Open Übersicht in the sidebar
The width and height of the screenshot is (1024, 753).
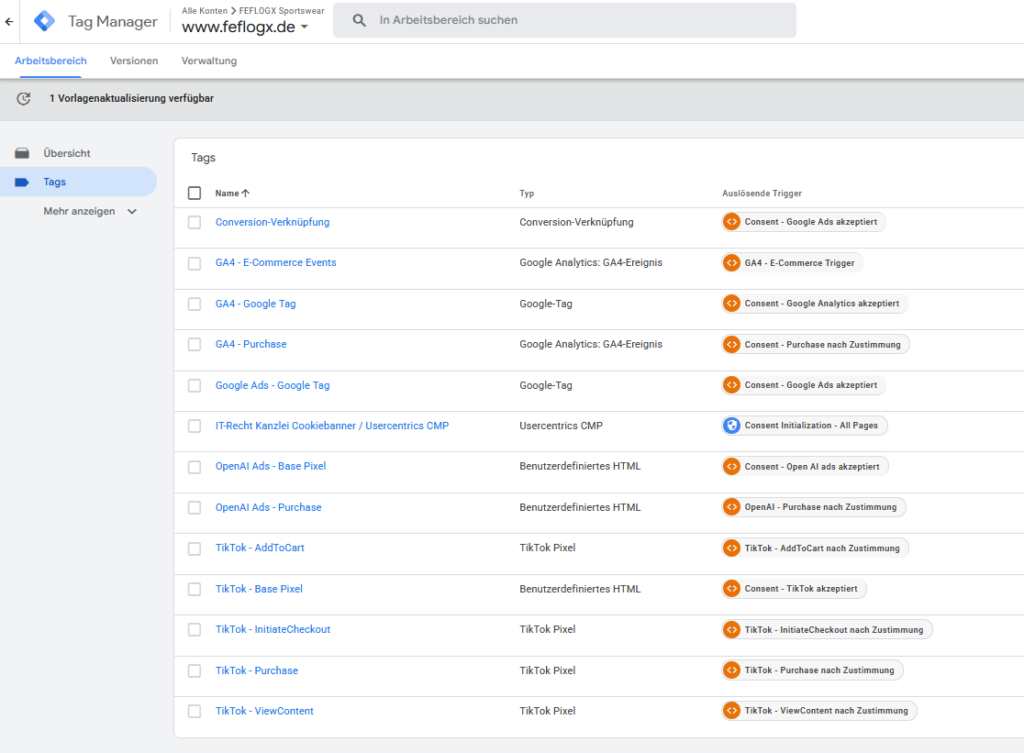click(x=67, y=153)
